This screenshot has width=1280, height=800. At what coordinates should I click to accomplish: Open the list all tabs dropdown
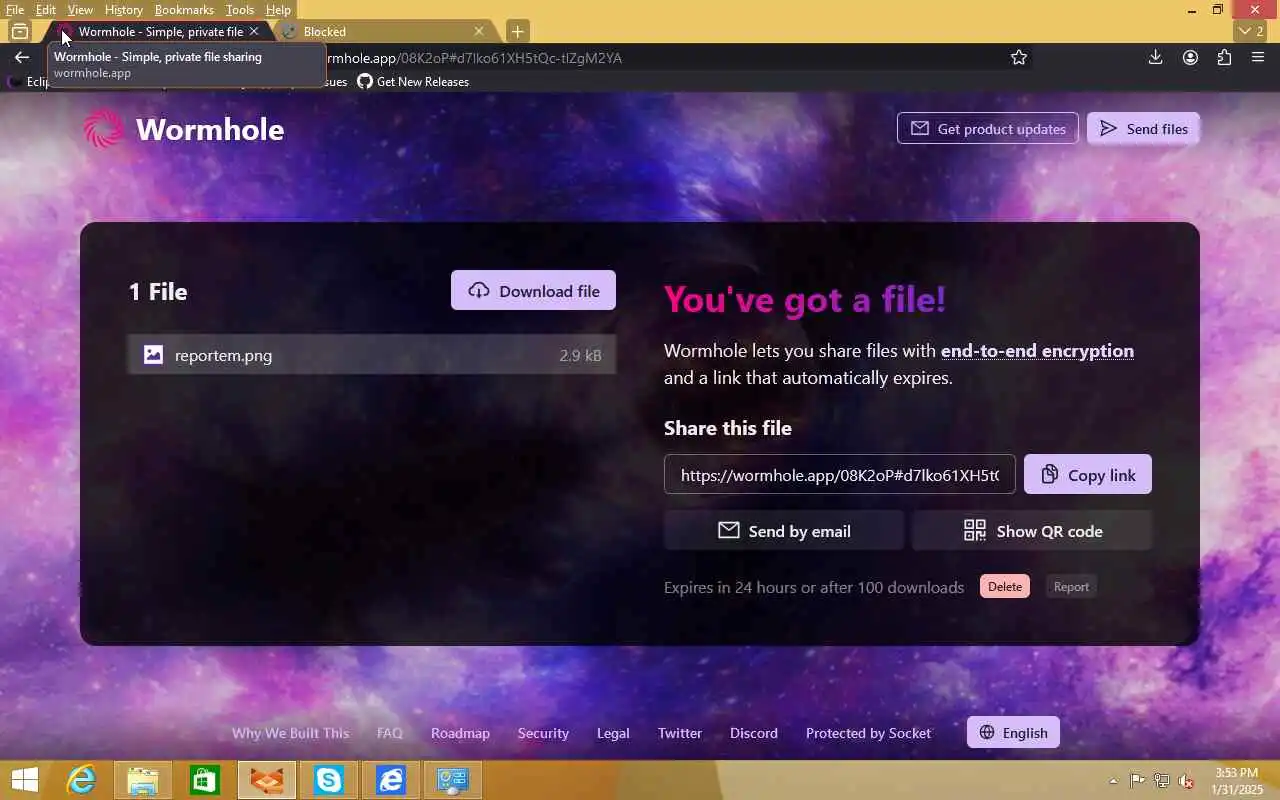pos(1251,31)
